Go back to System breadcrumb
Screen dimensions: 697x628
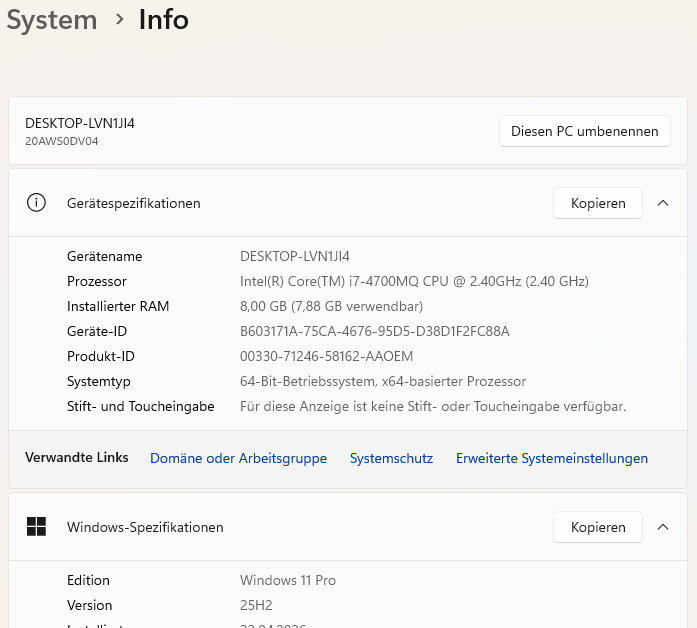pos(52,20)
